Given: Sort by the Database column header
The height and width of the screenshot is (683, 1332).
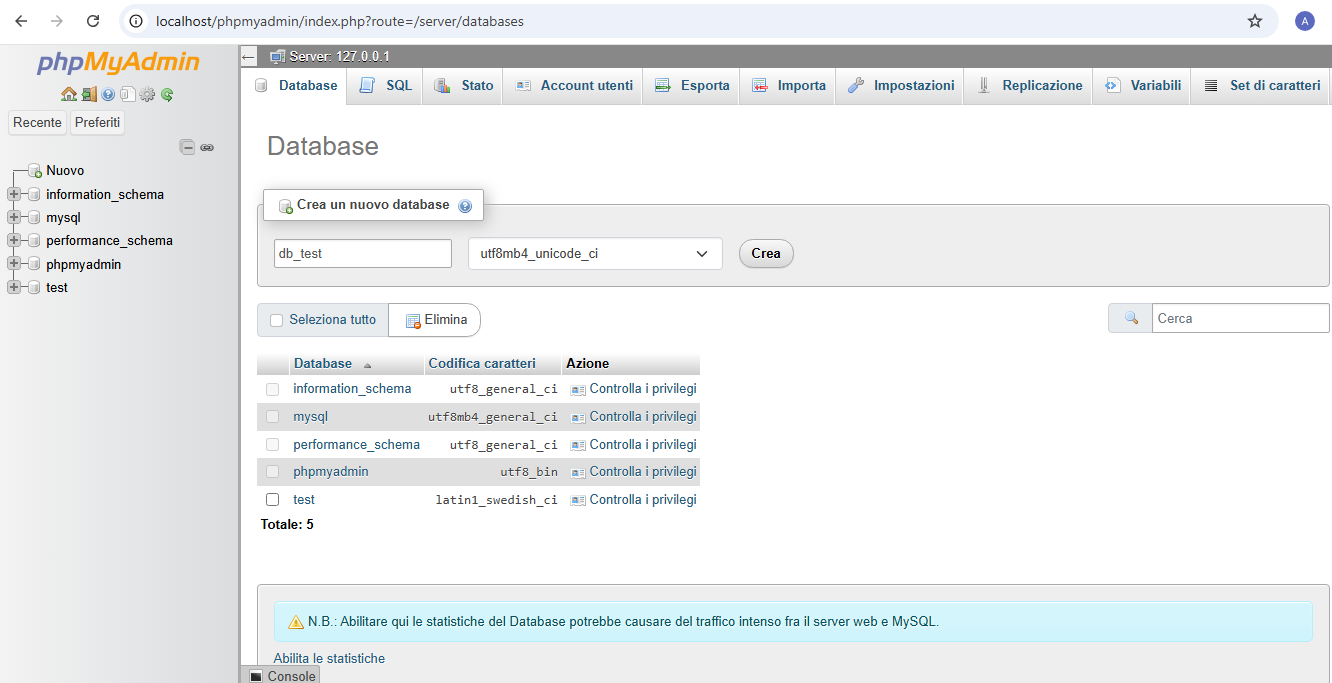Looking at the screenshot, I should coord(323,363).
